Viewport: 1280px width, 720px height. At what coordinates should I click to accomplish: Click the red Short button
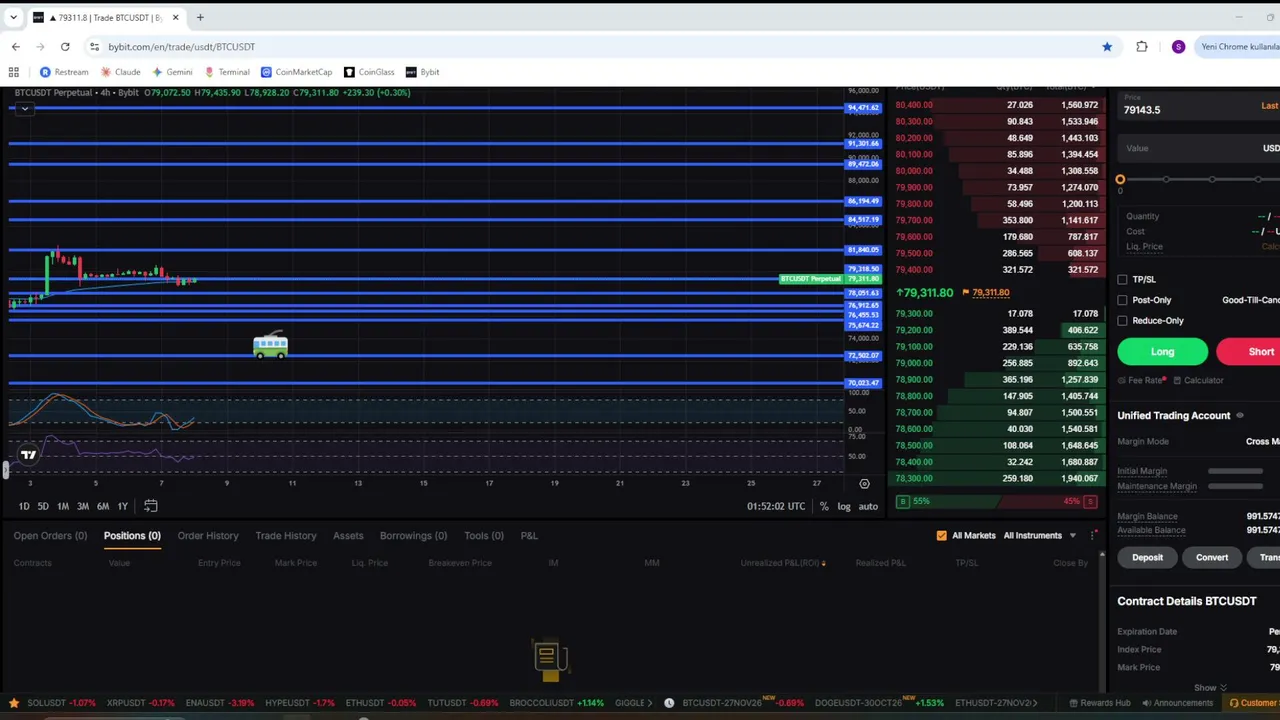(x=1248, y=352)
